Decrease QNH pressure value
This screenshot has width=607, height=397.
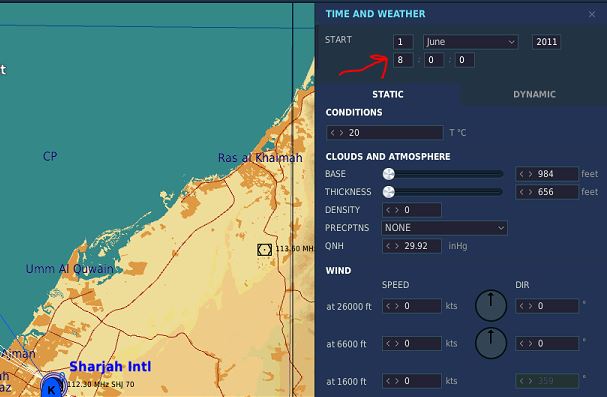(x=388, y=246)
